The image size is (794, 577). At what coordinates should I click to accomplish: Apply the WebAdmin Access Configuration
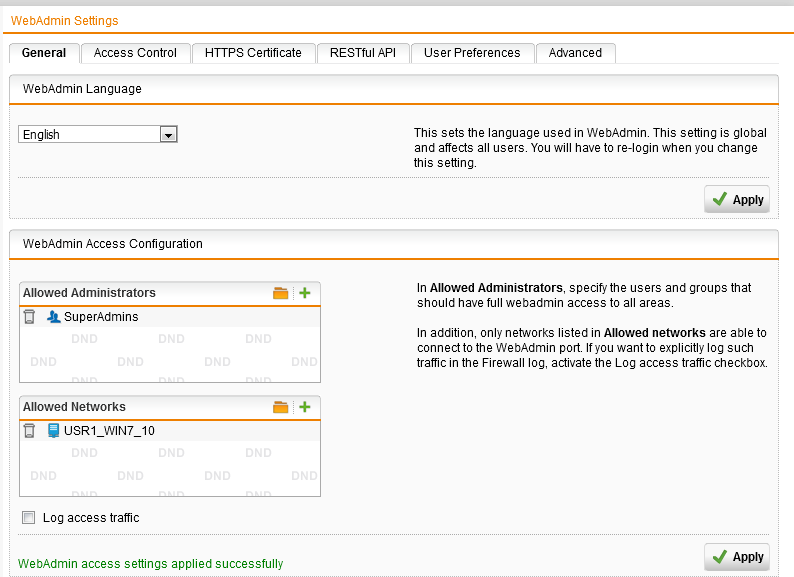point(737,557)
